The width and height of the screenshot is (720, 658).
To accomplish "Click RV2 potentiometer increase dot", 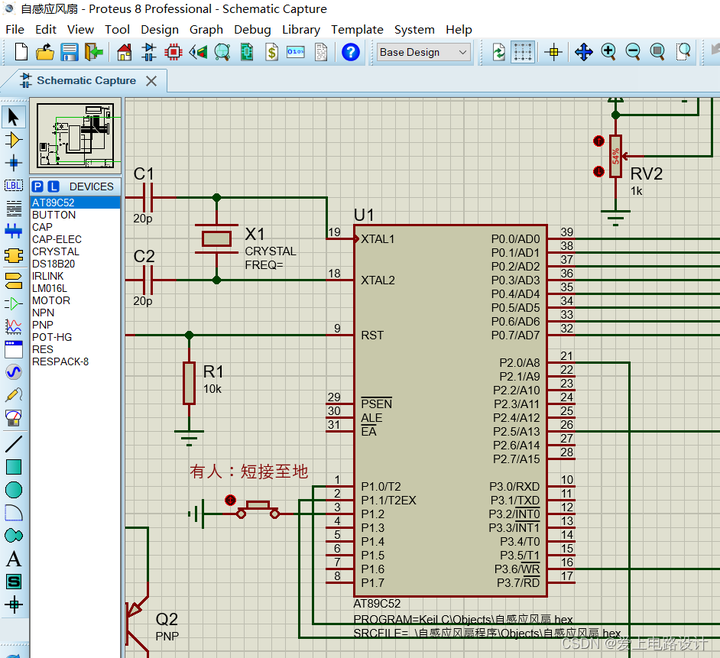I will (x=599, y=141).
